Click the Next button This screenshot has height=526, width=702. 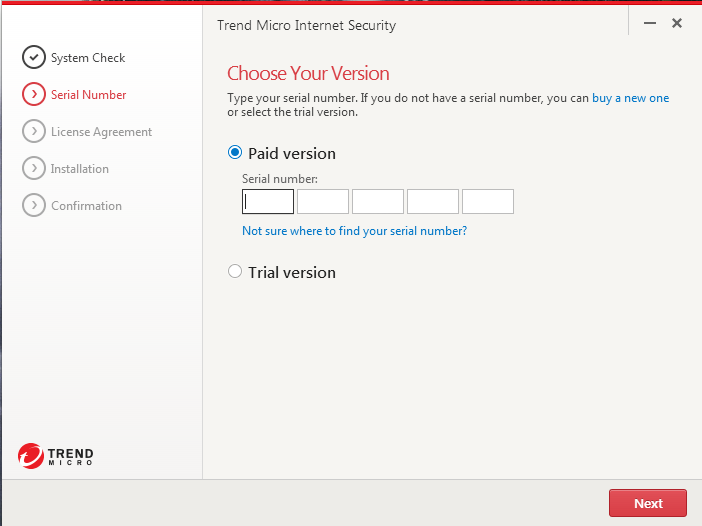point(648,503)
